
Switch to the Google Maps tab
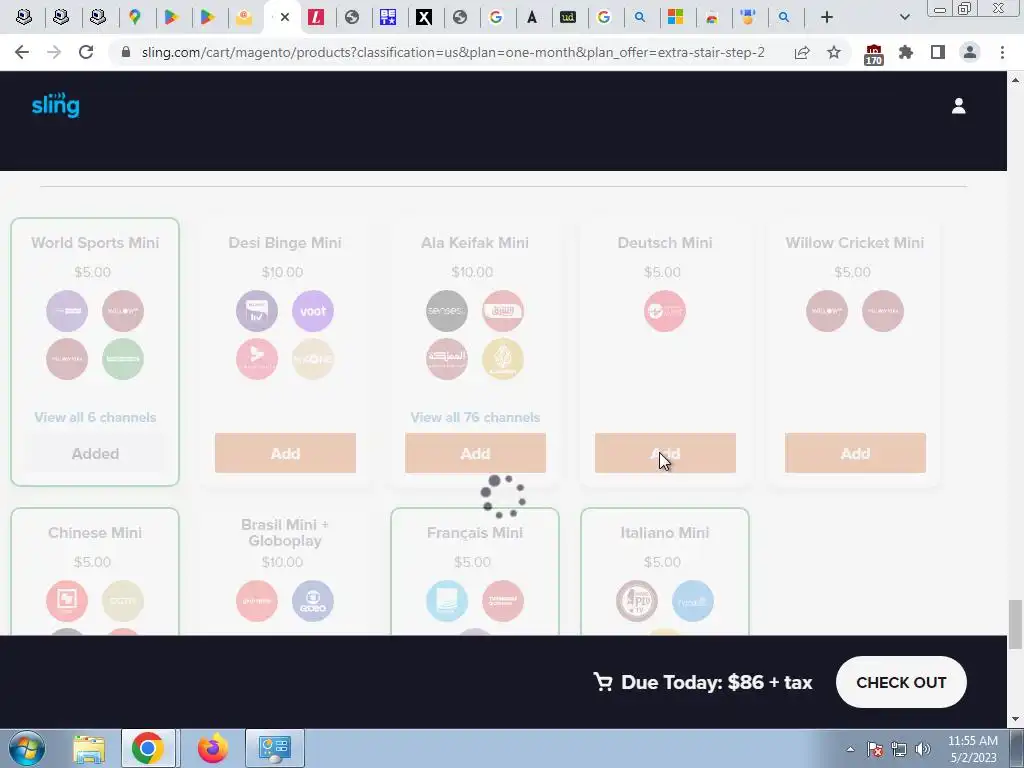click(x=135, y=17)
